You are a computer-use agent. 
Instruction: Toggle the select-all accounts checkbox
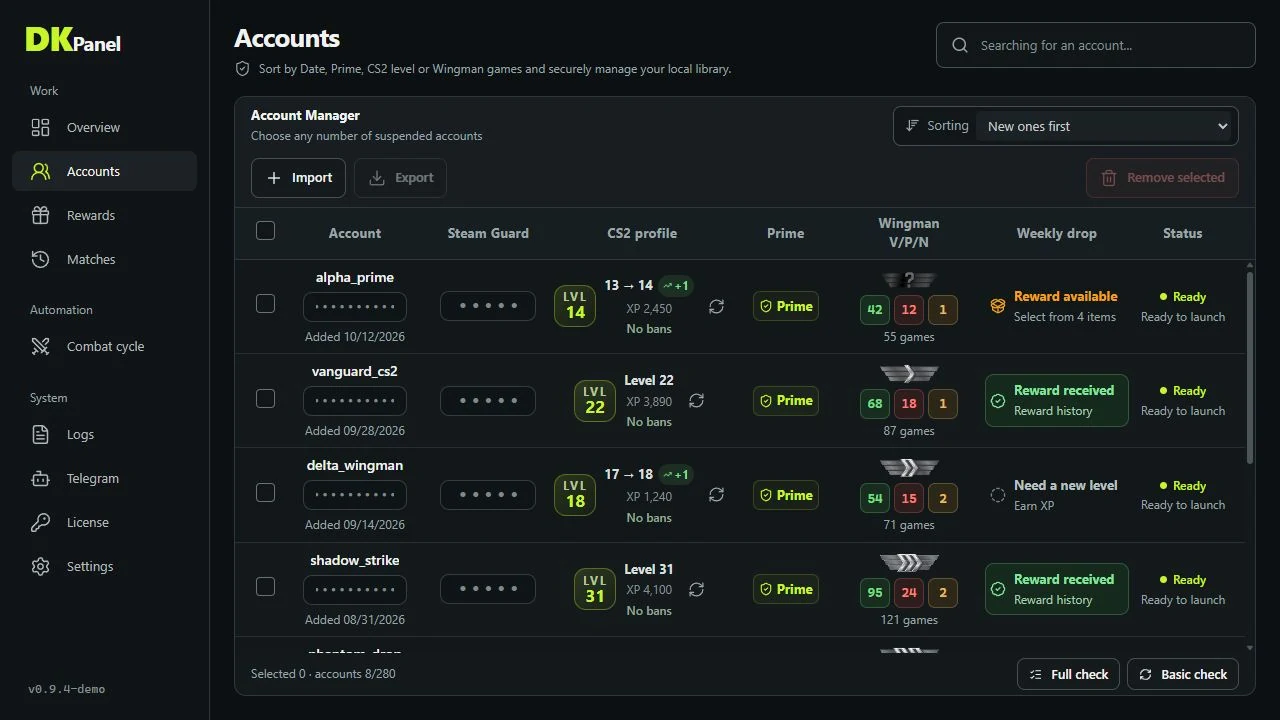[265, 231]
